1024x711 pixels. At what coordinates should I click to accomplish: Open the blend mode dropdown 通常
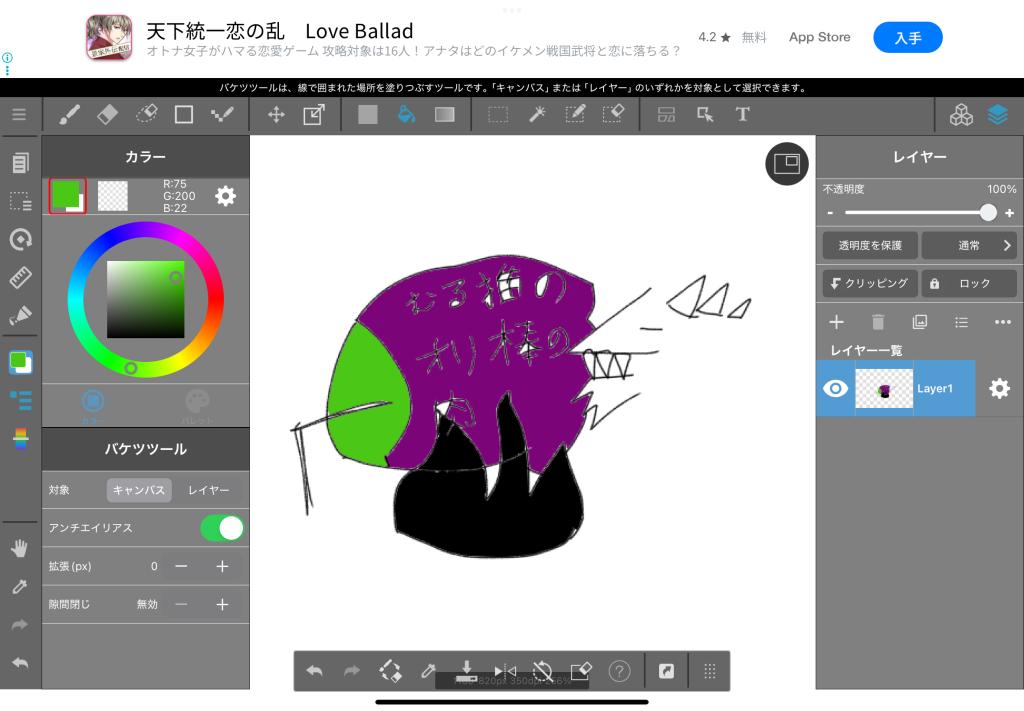coord(967,245)
